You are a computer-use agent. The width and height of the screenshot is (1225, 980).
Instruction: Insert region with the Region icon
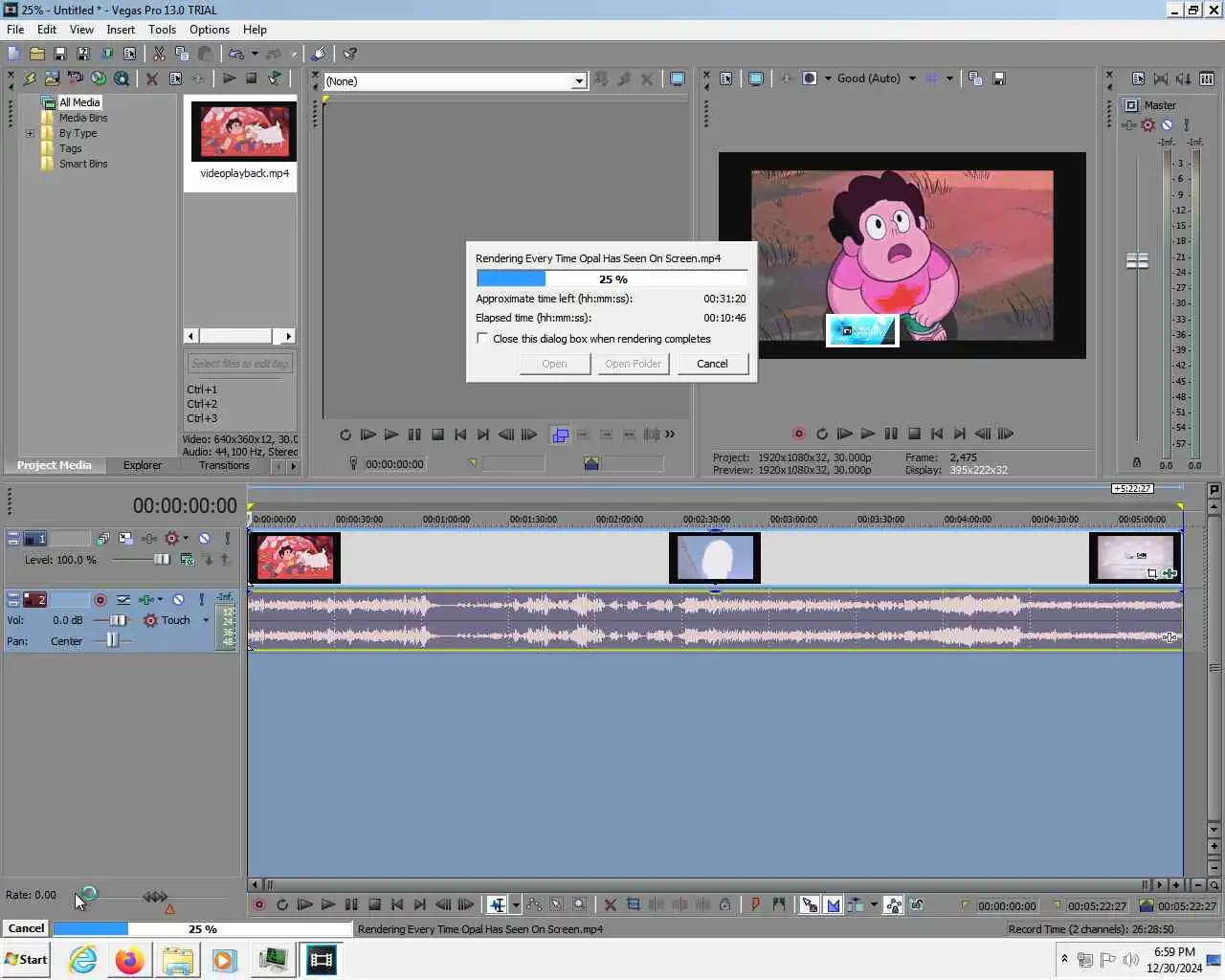(x=778, y=904)
